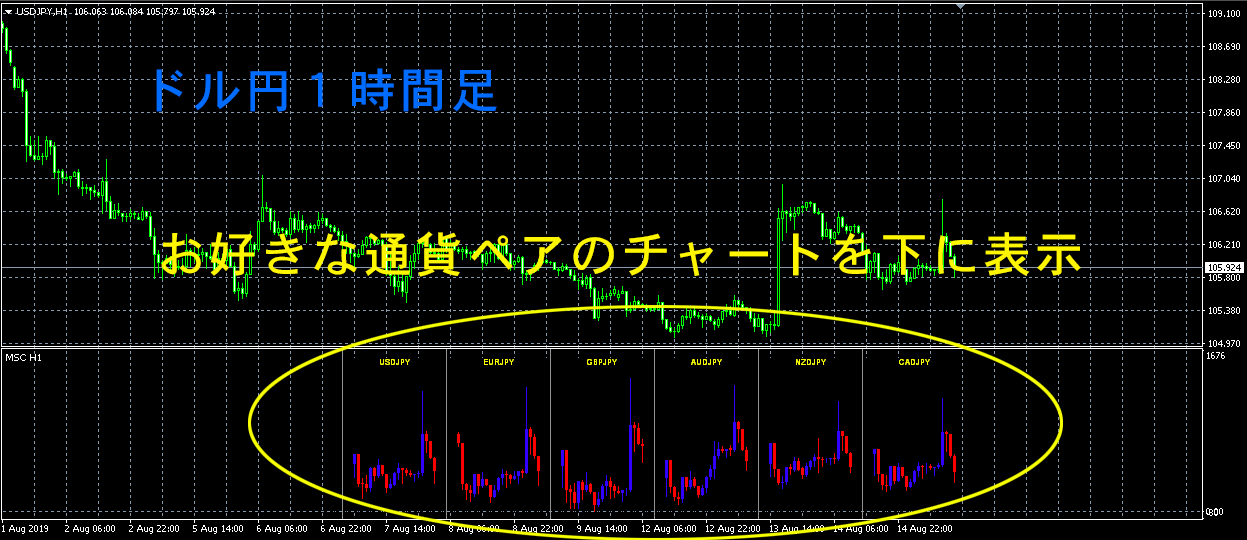Click the 2 Aug 22:00 time label
The height and width of the screenshot is (540, 1247).
point(153,528)
